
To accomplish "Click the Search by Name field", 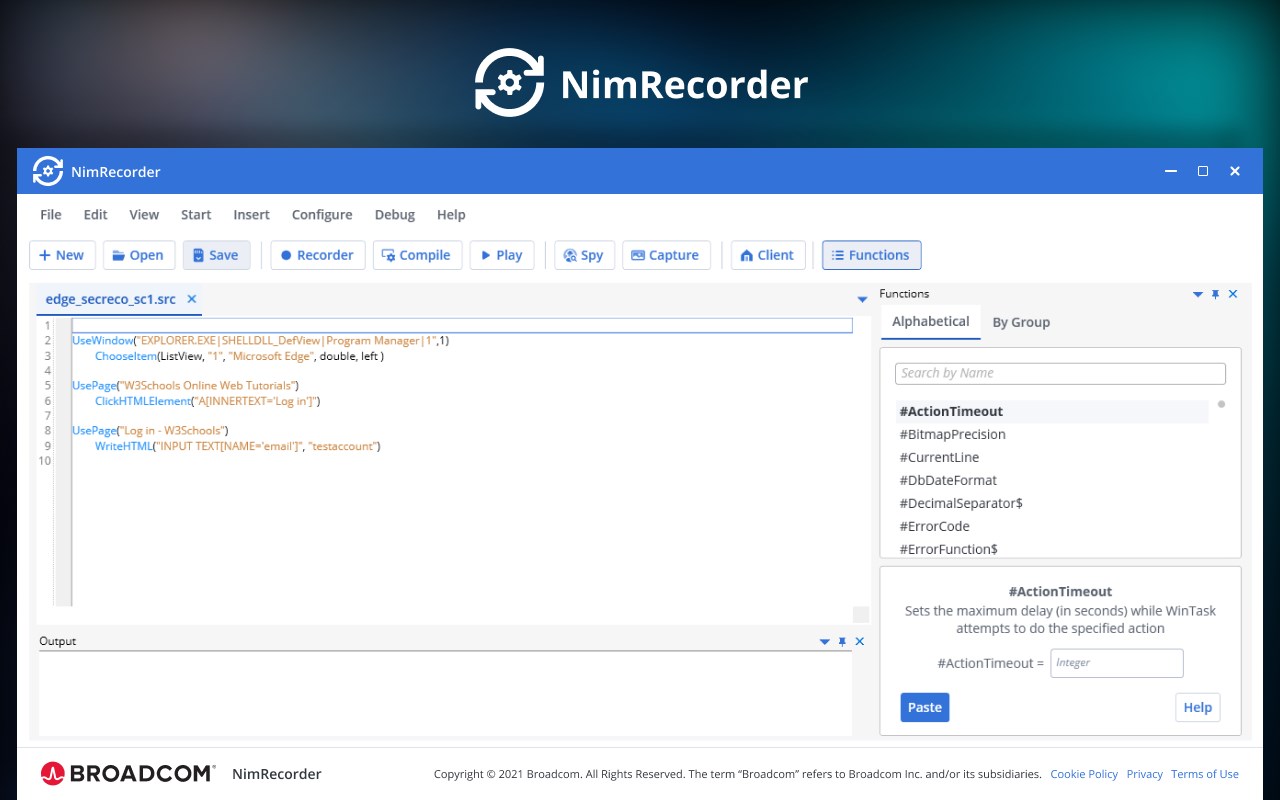I will (x=1060, y=373).
